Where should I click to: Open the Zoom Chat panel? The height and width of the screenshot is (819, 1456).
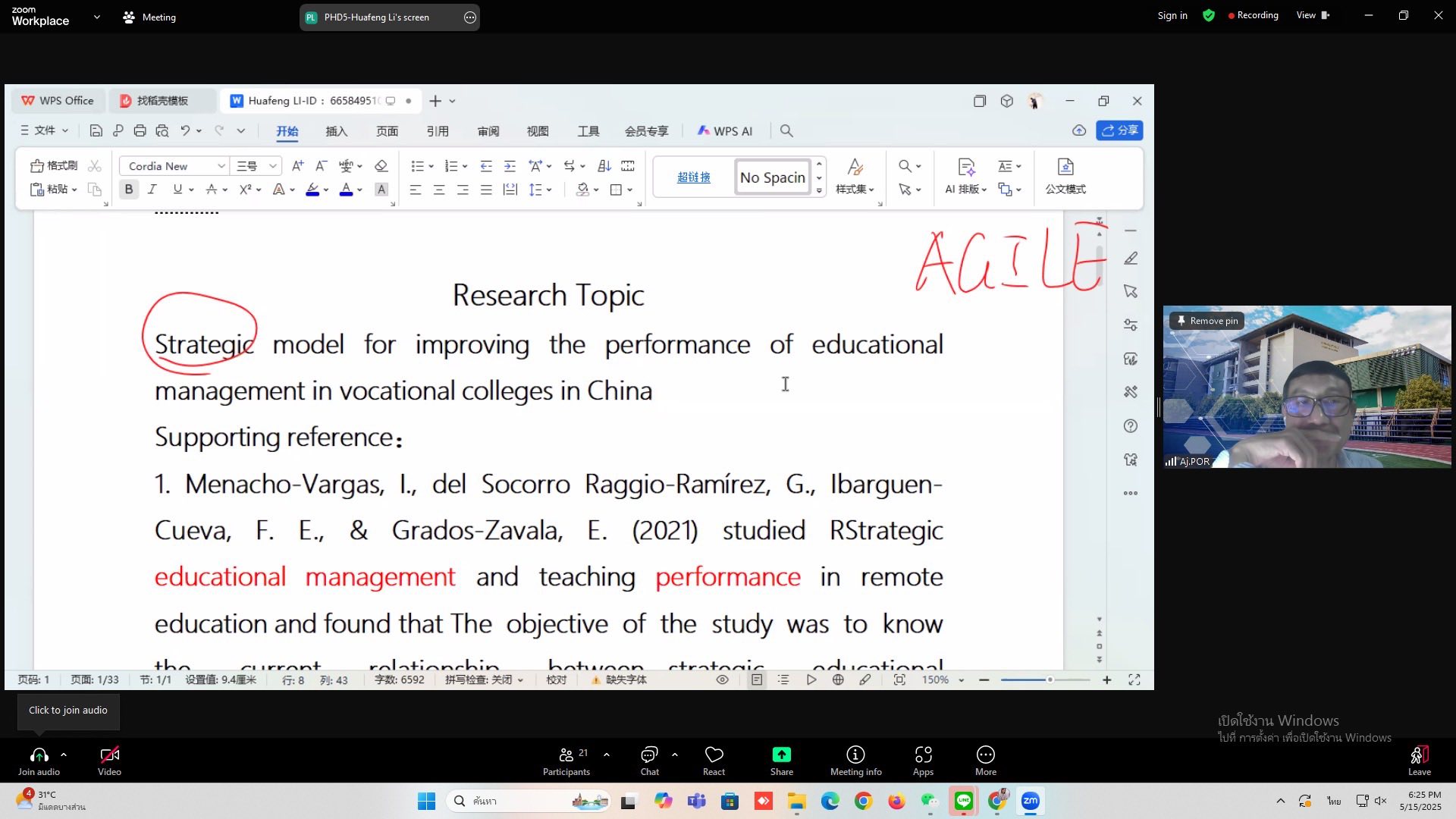click(650, 761)
